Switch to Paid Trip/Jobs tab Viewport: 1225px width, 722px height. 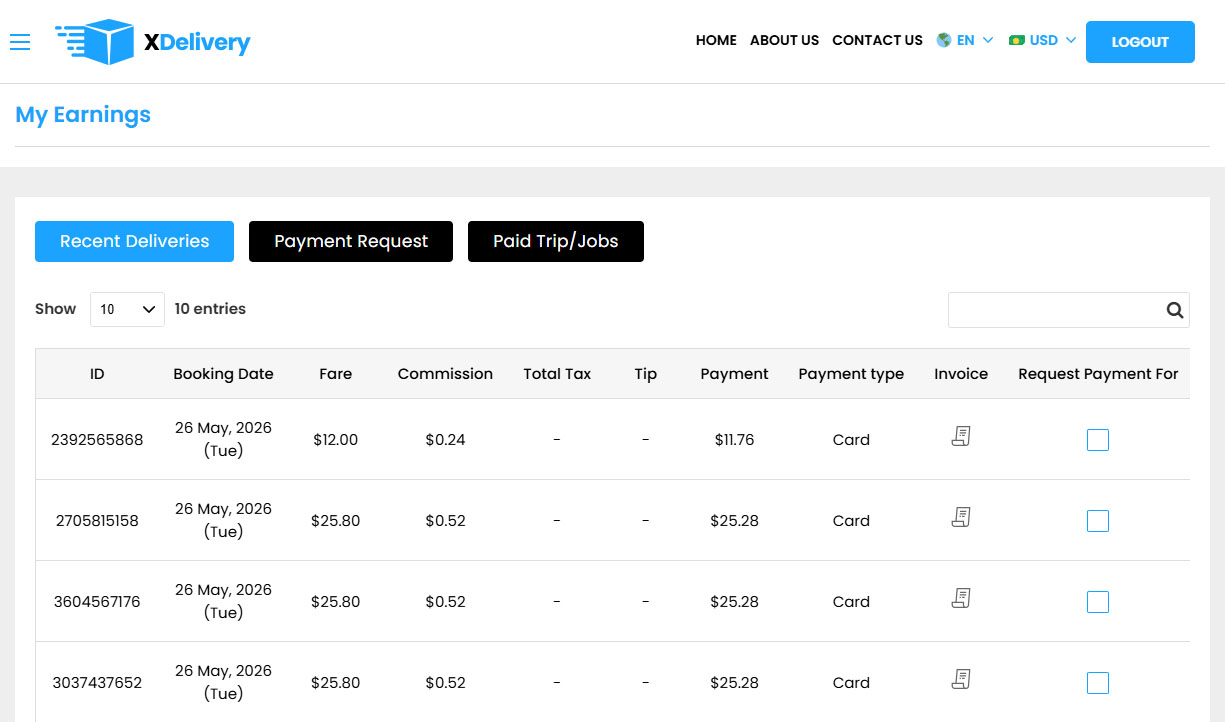click(556, 241)
